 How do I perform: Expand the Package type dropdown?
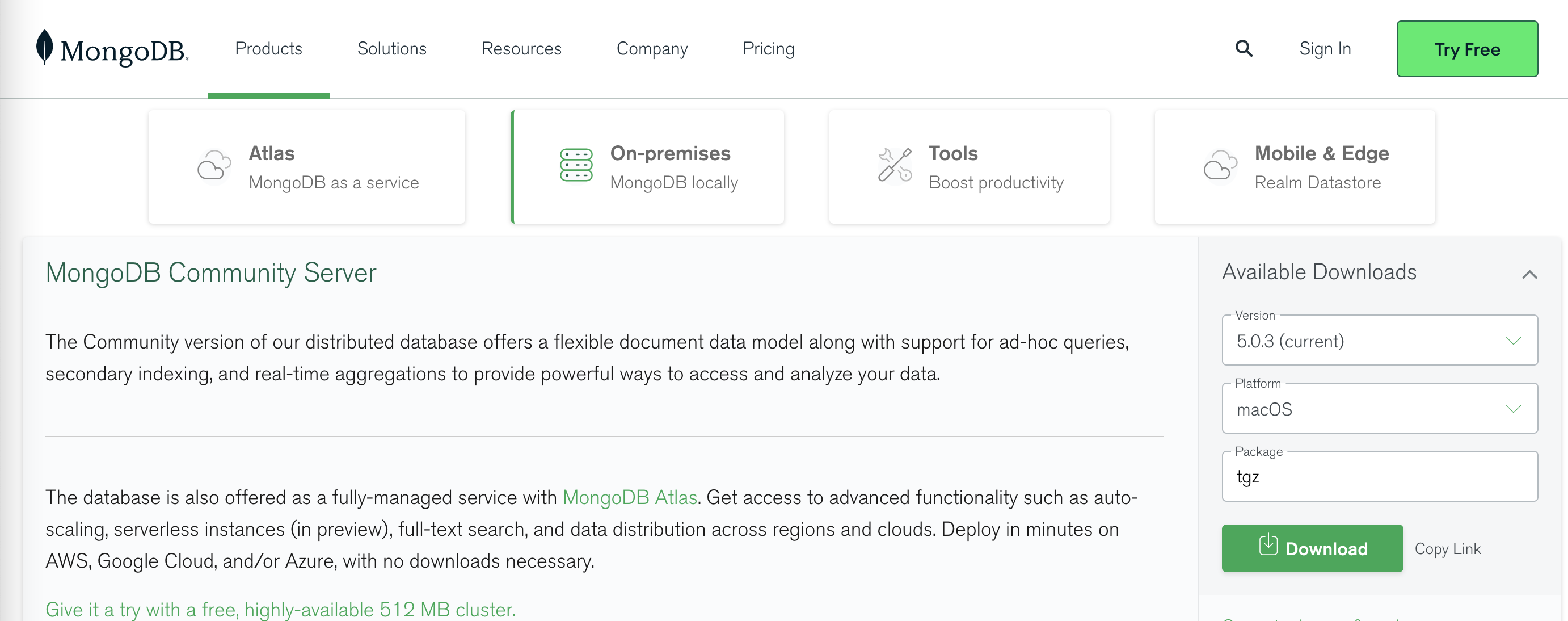pos(1380,476)
